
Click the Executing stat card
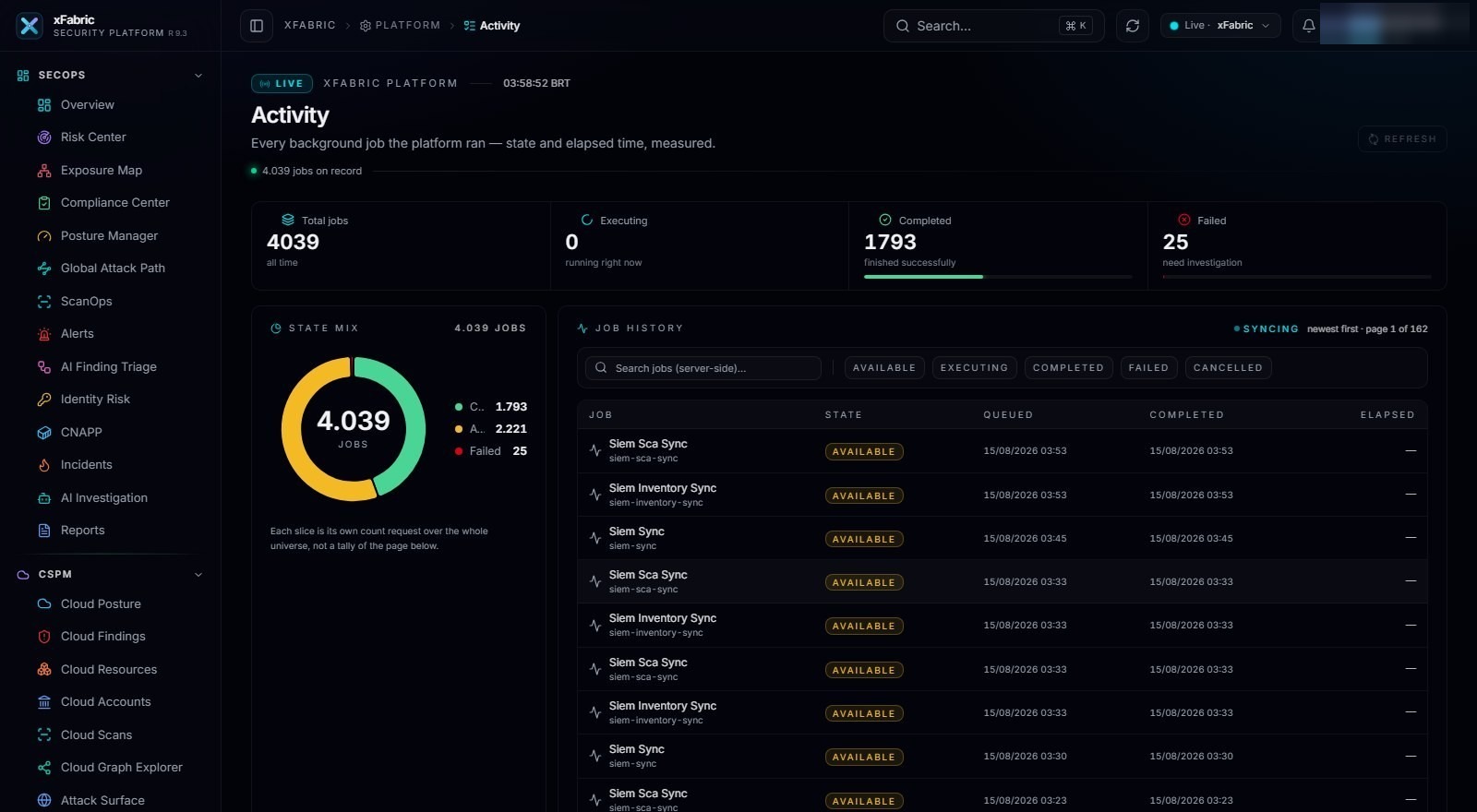(x=699, y=245)
